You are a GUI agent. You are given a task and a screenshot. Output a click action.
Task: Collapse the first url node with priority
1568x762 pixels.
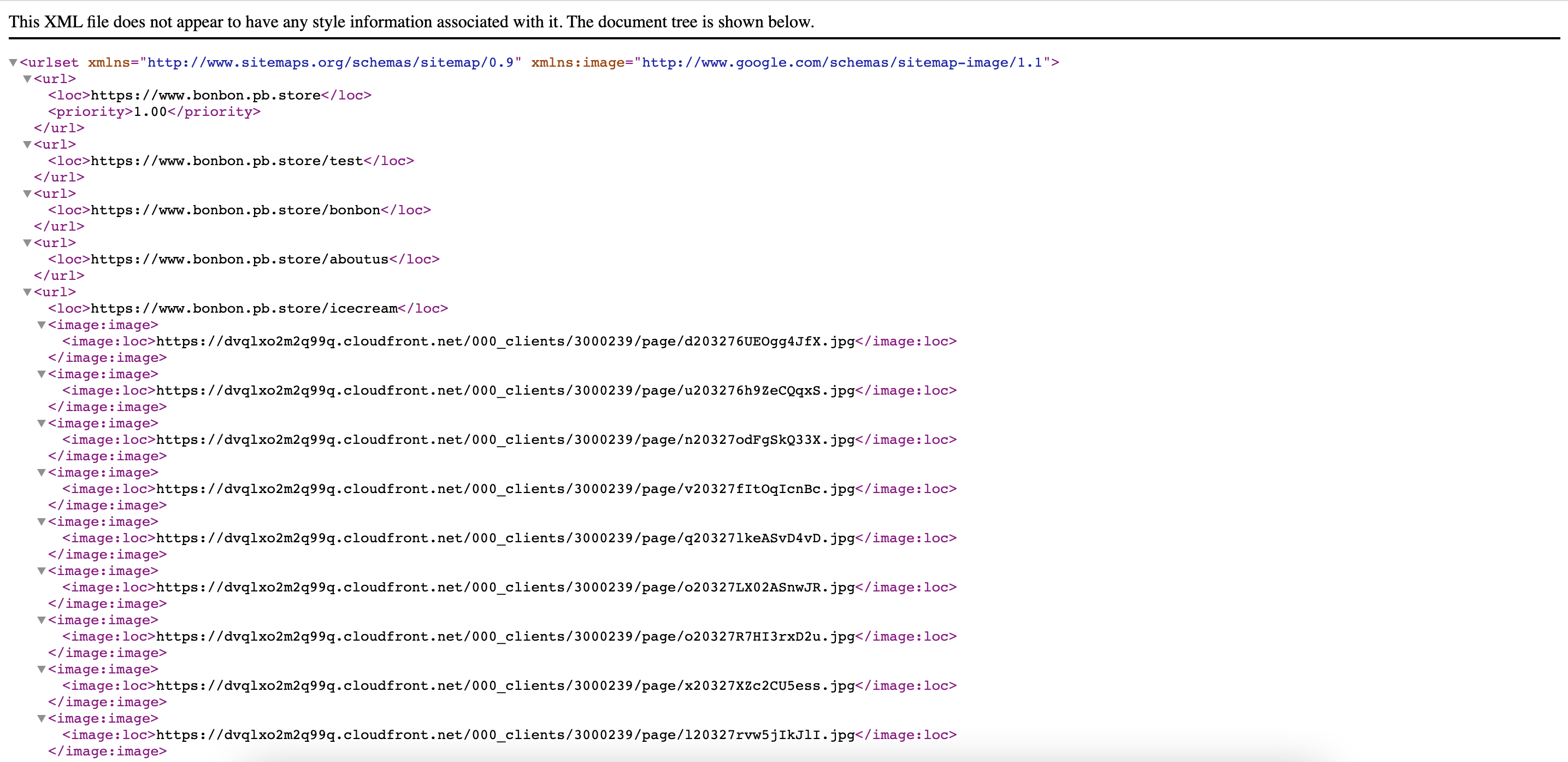(x=27, y=79)
